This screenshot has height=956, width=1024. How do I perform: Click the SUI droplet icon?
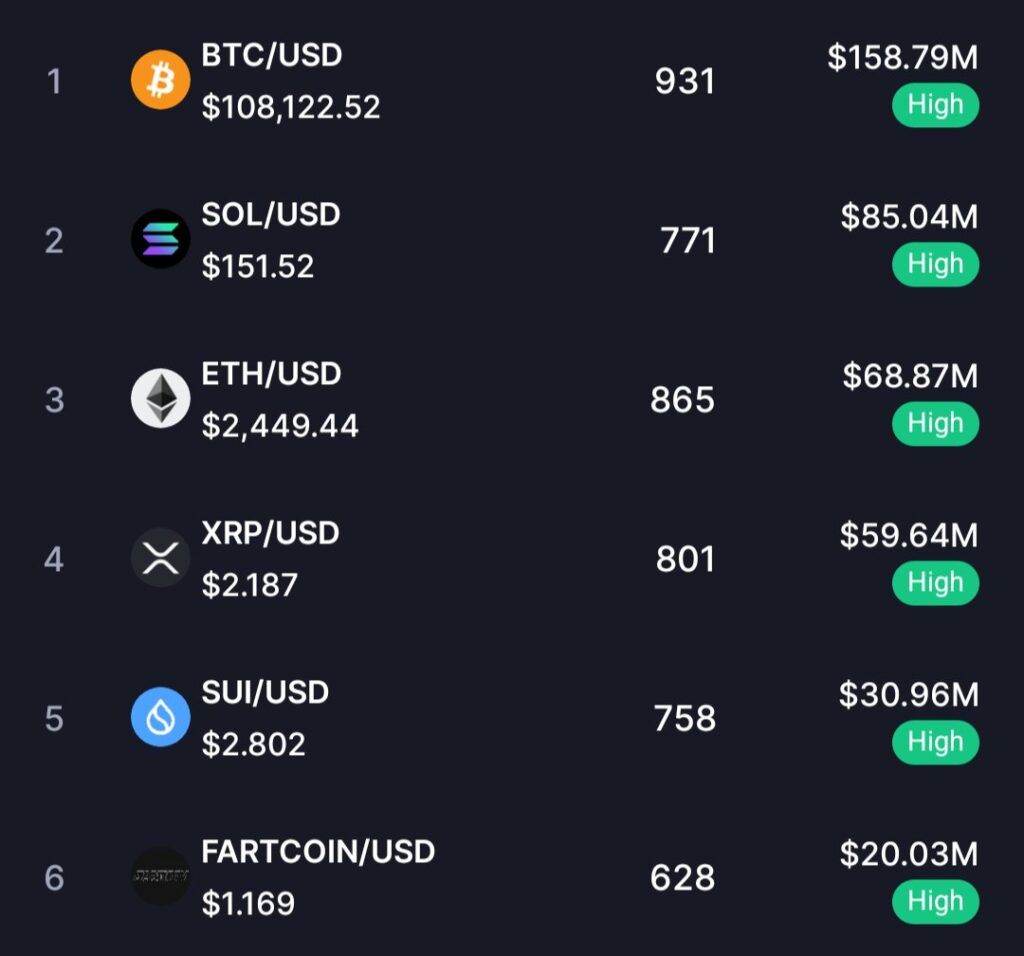pos(160,717)
